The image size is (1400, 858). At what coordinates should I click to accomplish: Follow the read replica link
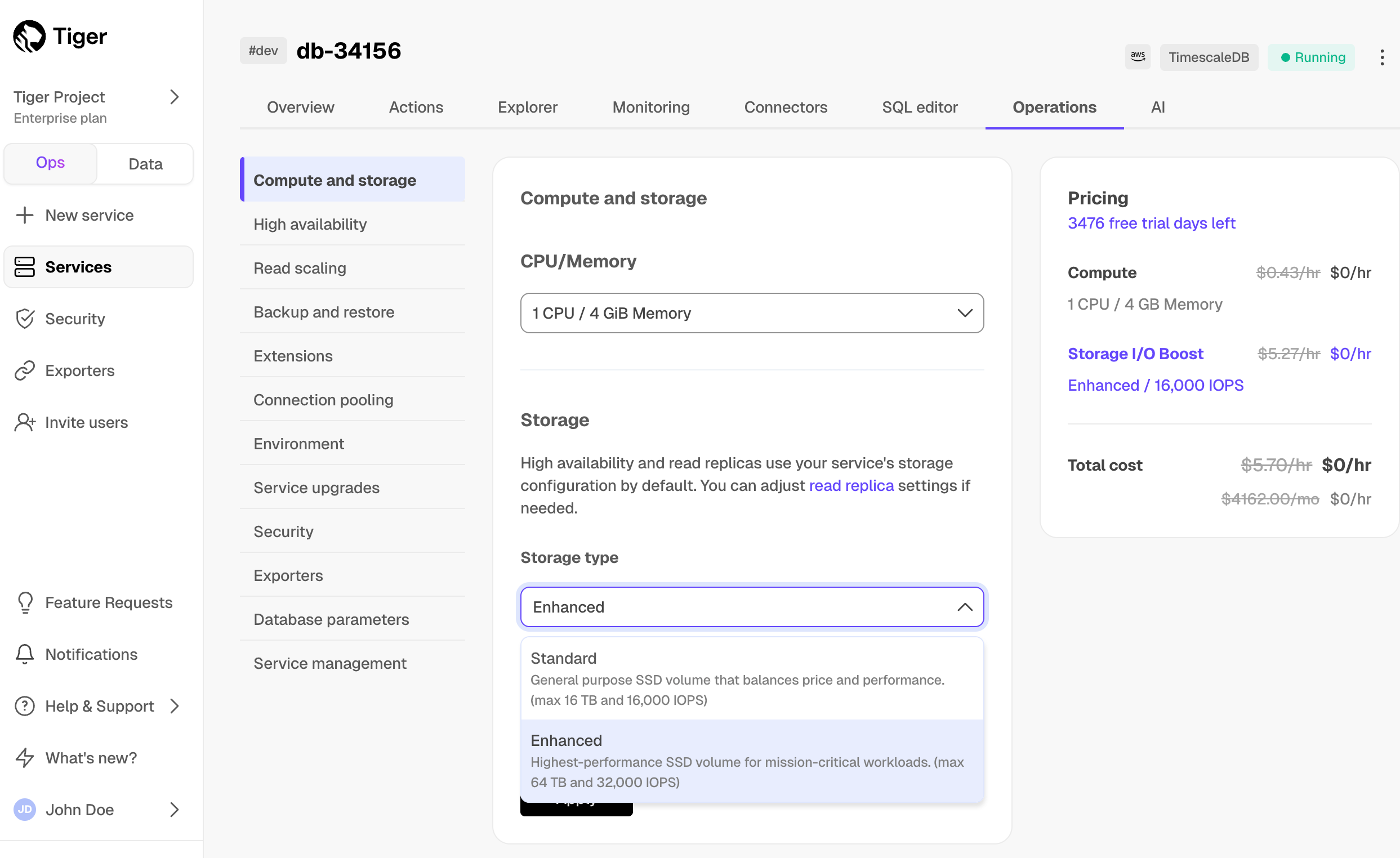tap(850, 485)
